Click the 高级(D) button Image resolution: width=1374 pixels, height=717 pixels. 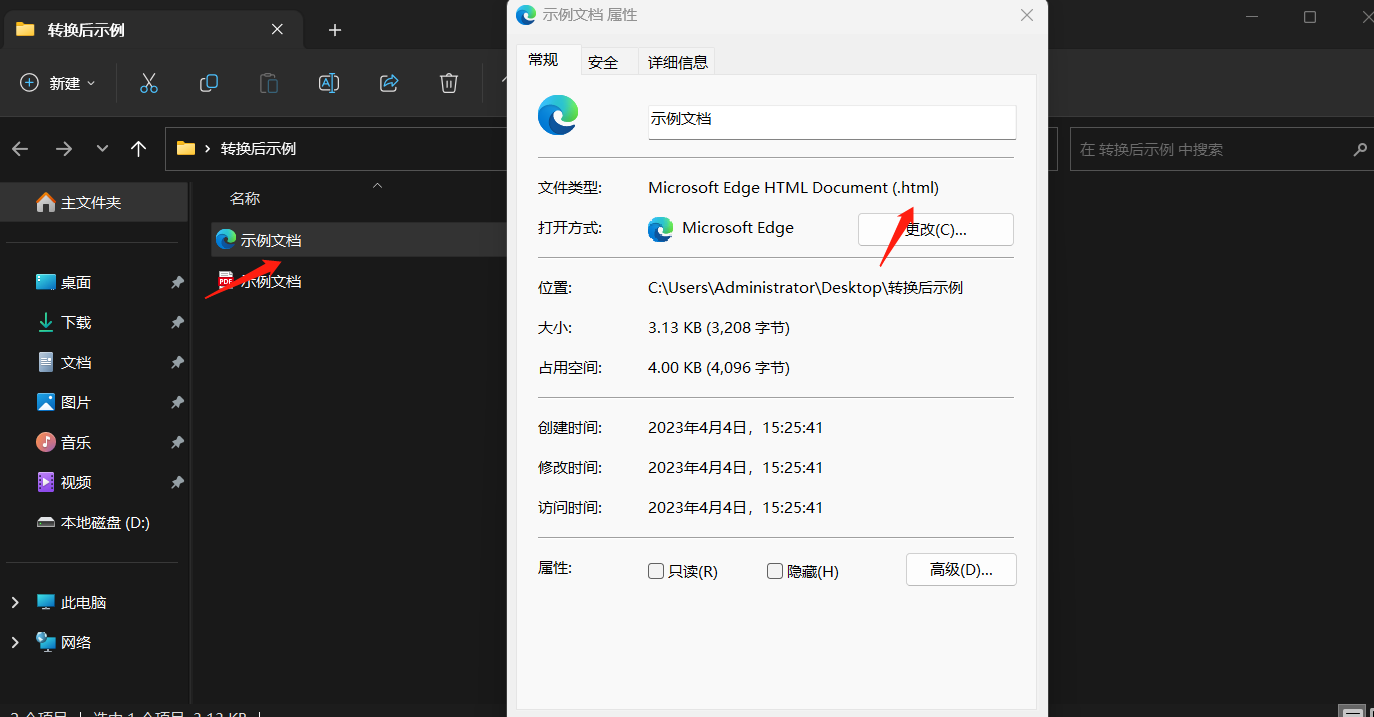[x=960, y=569]
